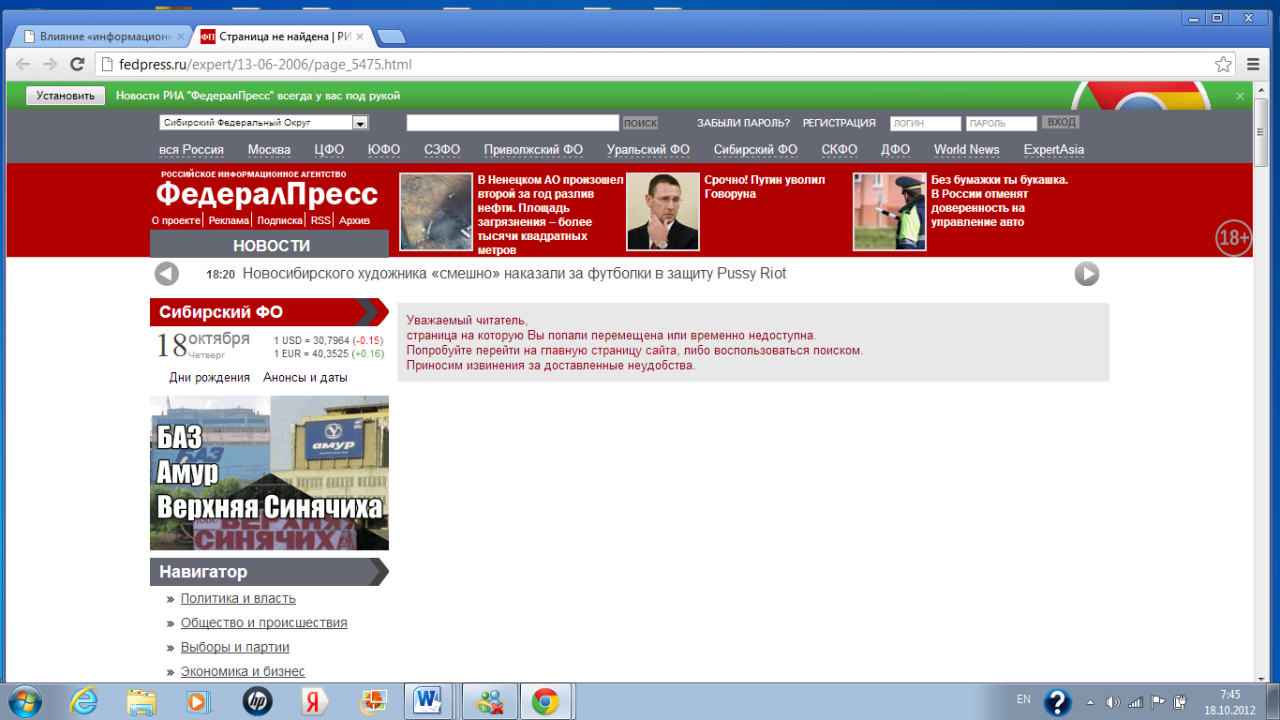1280x720 pixels.
Task: Click the ФедералПресс logo
Action: tap(266, 194)
